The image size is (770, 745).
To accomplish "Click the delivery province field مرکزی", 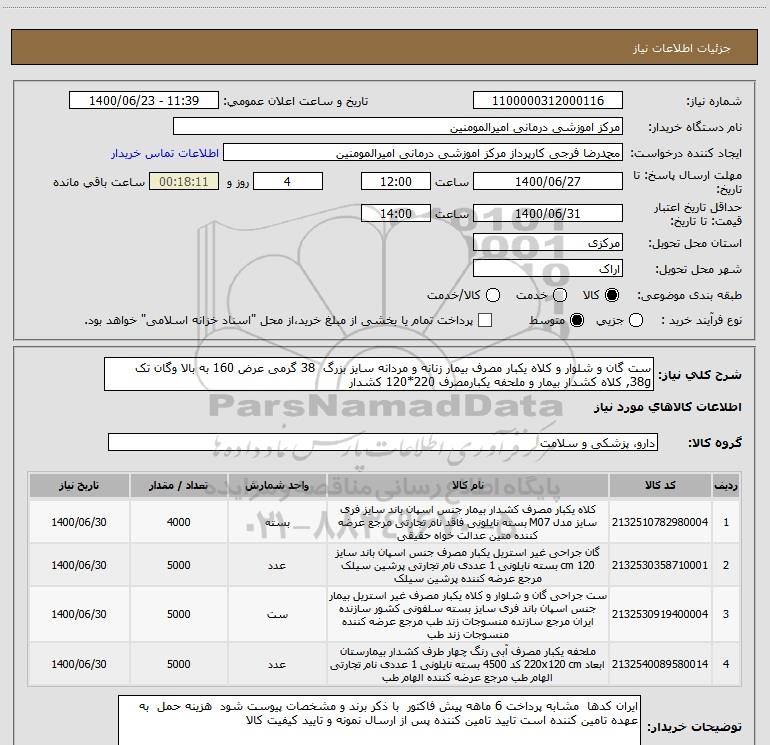I will [548, 243].
